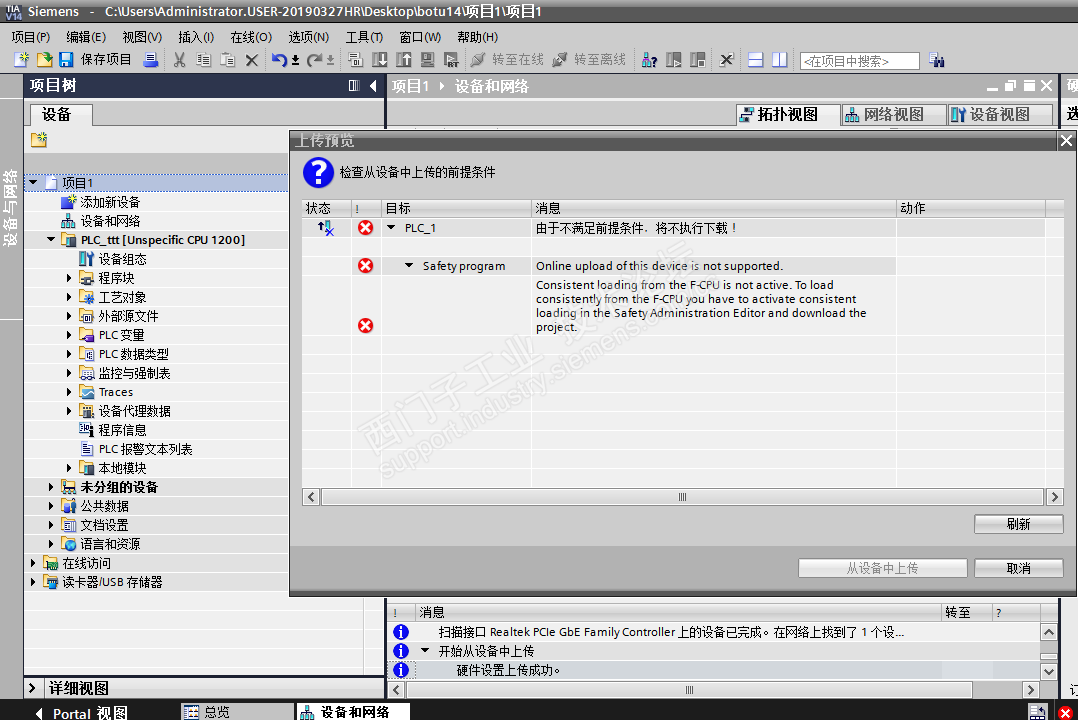Collapse project tree with left arrow
Viewport: 1078px width, 720px height.
click(x=373, y=85)
